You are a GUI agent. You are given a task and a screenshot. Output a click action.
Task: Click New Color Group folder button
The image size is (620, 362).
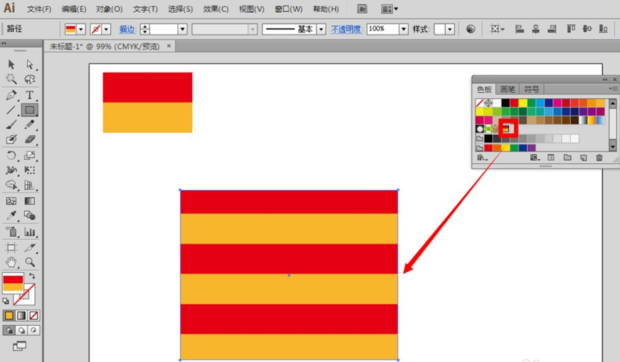point(567,158)
